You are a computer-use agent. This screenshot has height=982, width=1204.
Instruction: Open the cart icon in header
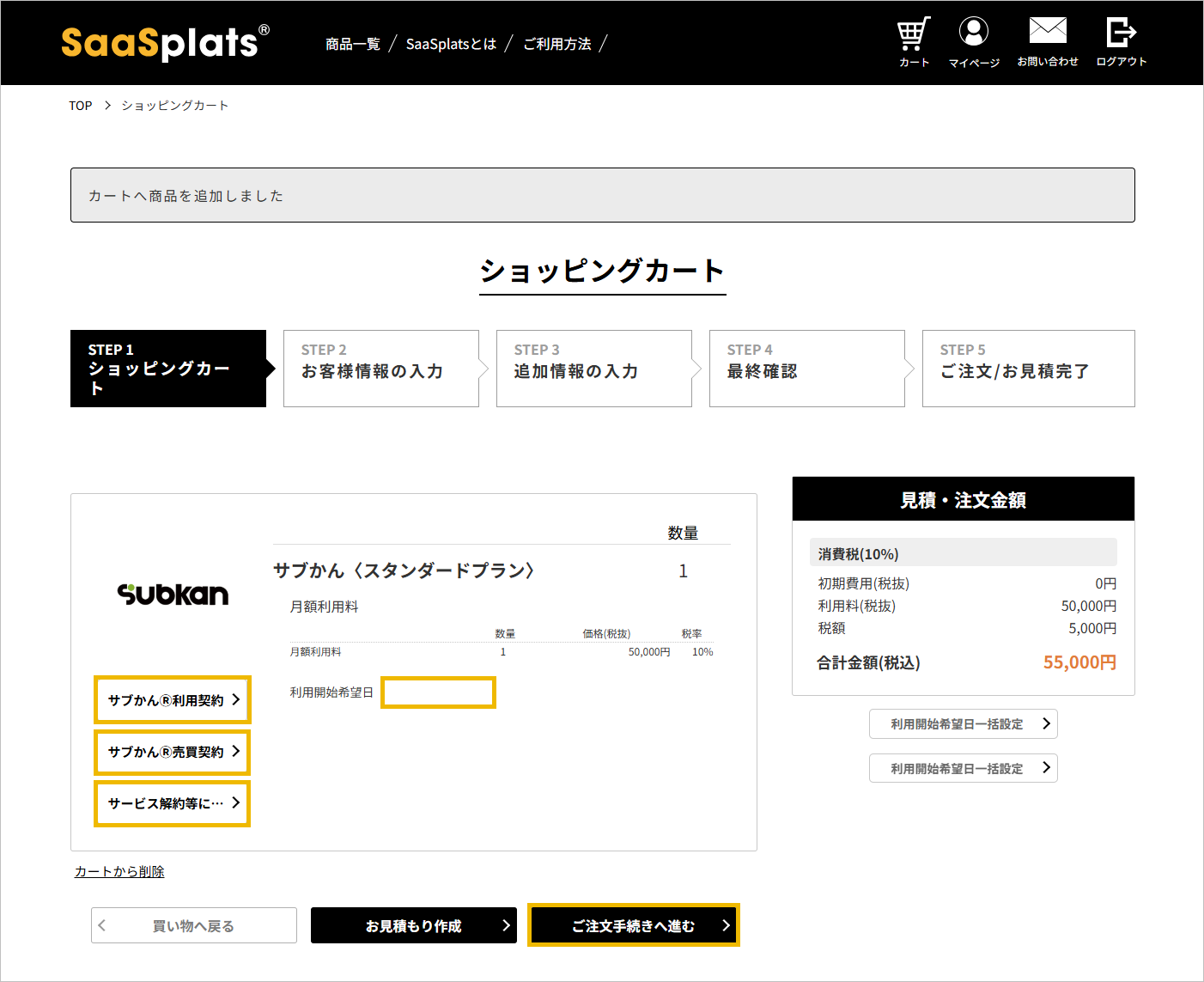914,42
